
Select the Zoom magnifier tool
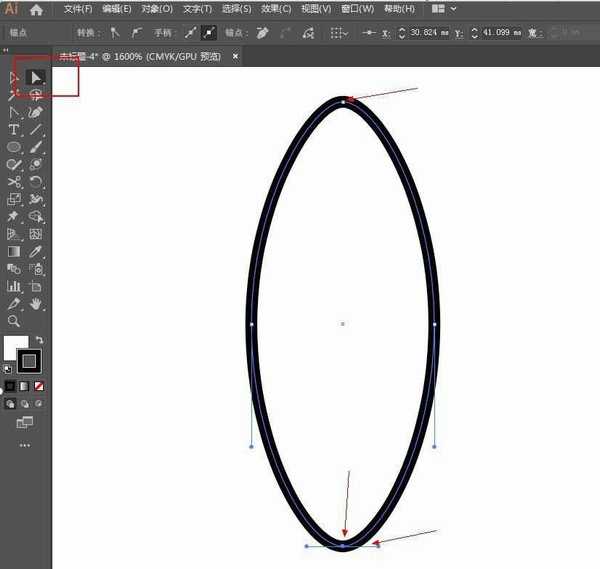[x=14, y=321]
